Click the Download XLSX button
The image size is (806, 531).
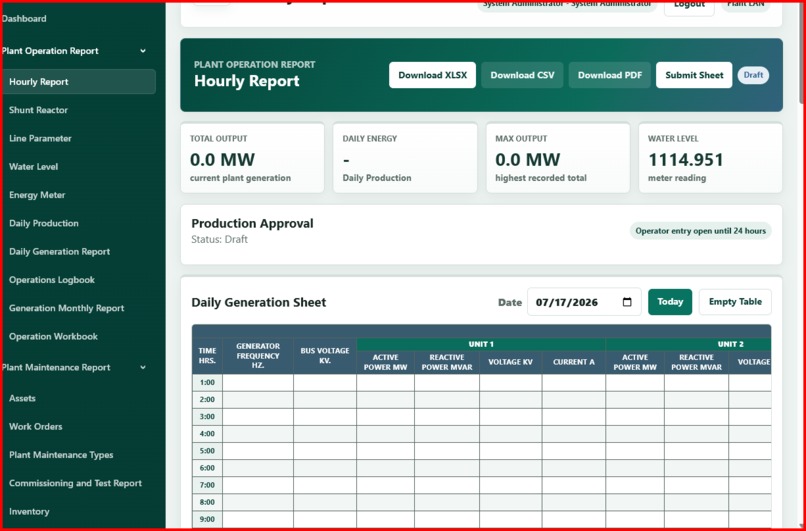[432, 75]
